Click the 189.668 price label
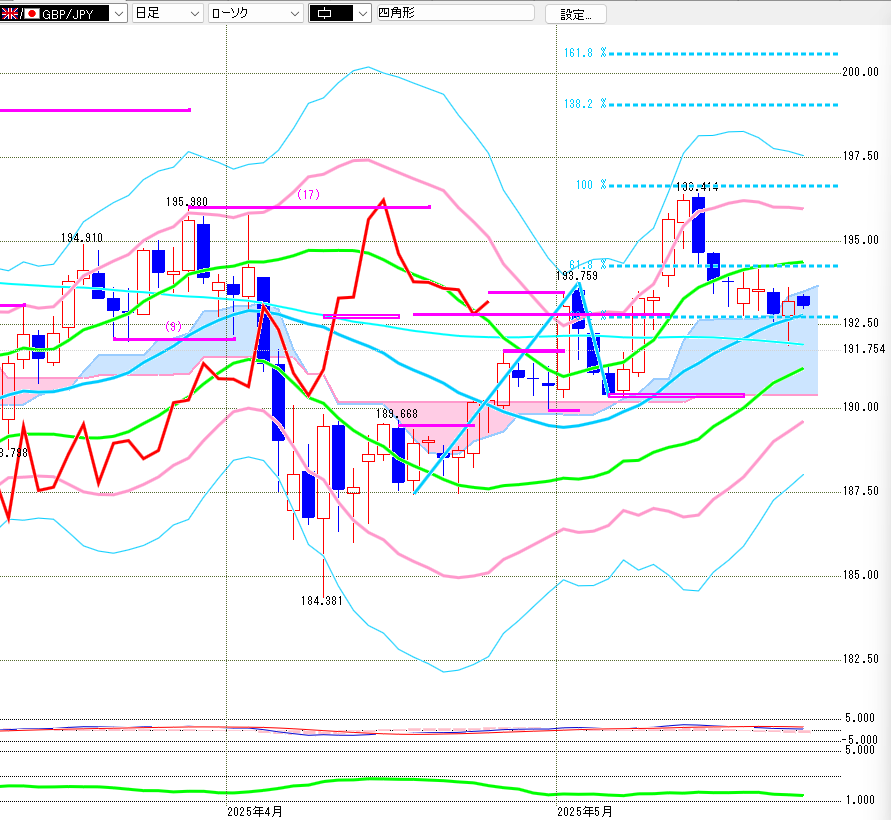This screenshot has height=820, width=891. (397, 414)
